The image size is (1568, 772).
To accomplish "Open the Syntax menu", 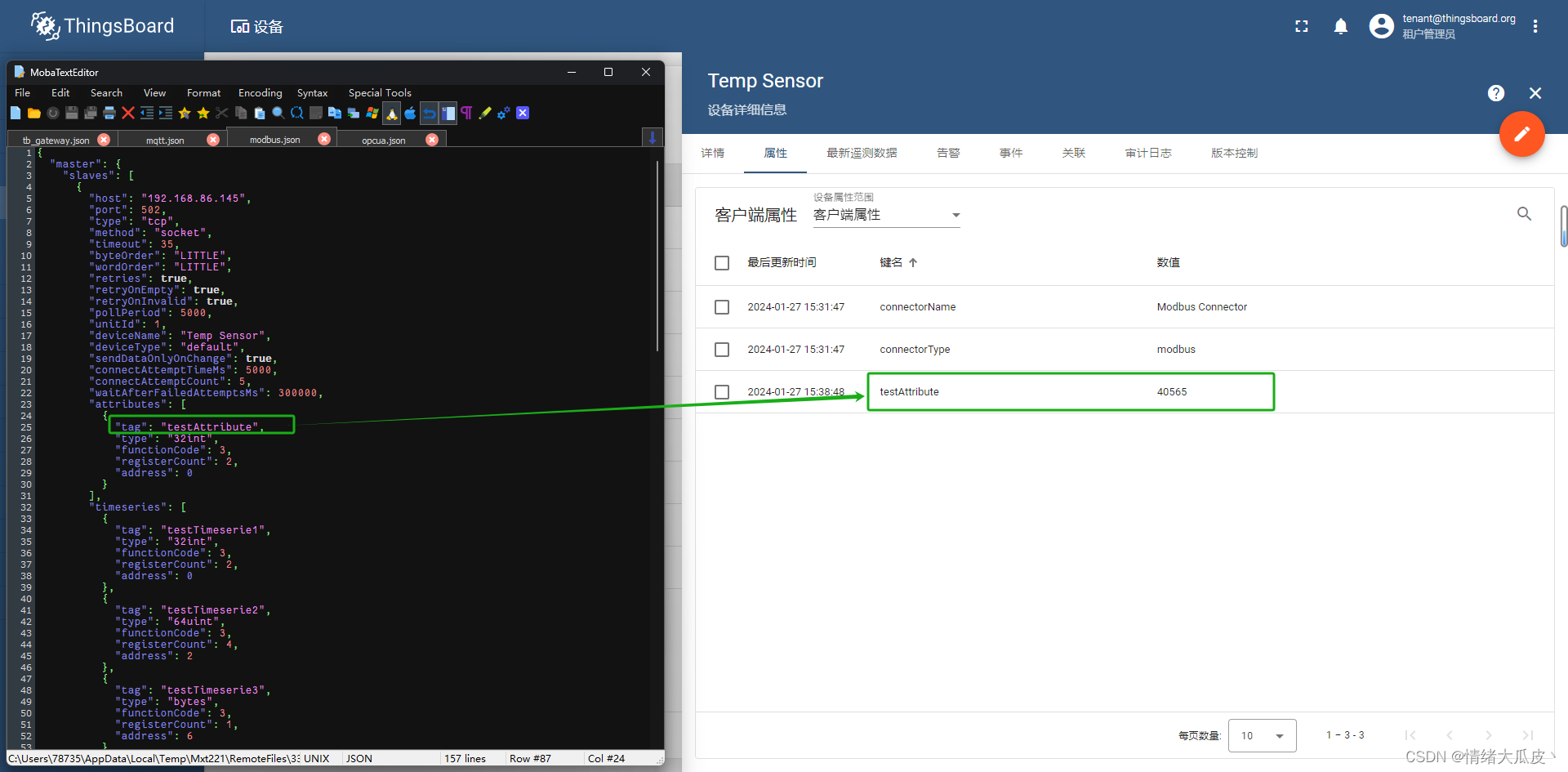I will [x=312, y=92].
